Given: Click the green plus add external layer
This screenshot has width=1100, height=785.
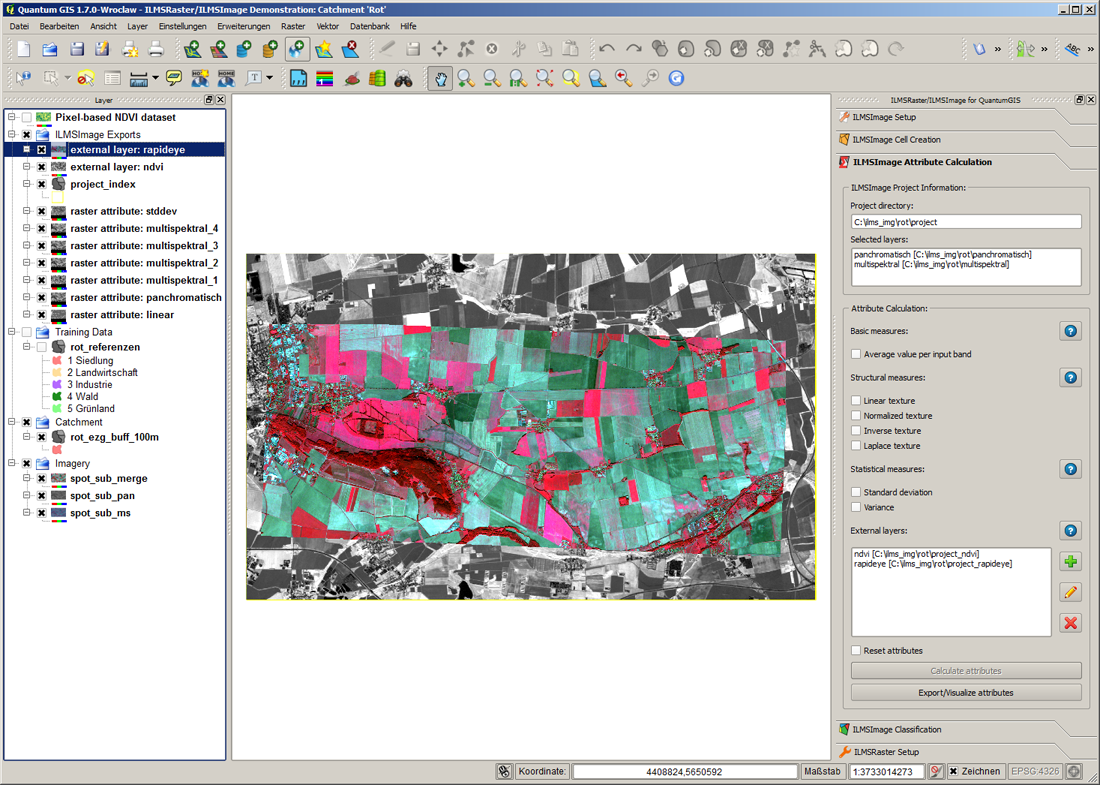Looking at the screenshot, I should [1070, 562].
